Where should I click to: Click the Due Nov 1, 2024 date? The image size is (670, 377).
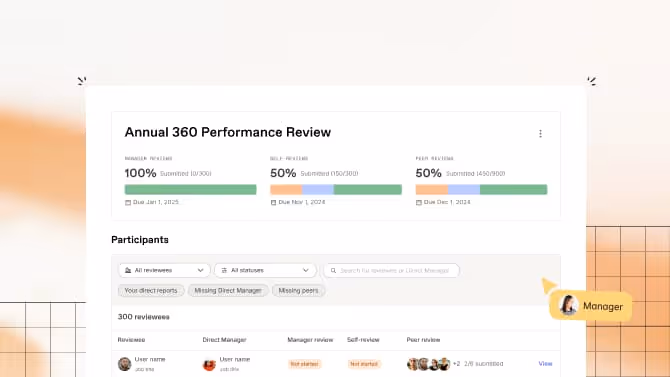[302, 202]
